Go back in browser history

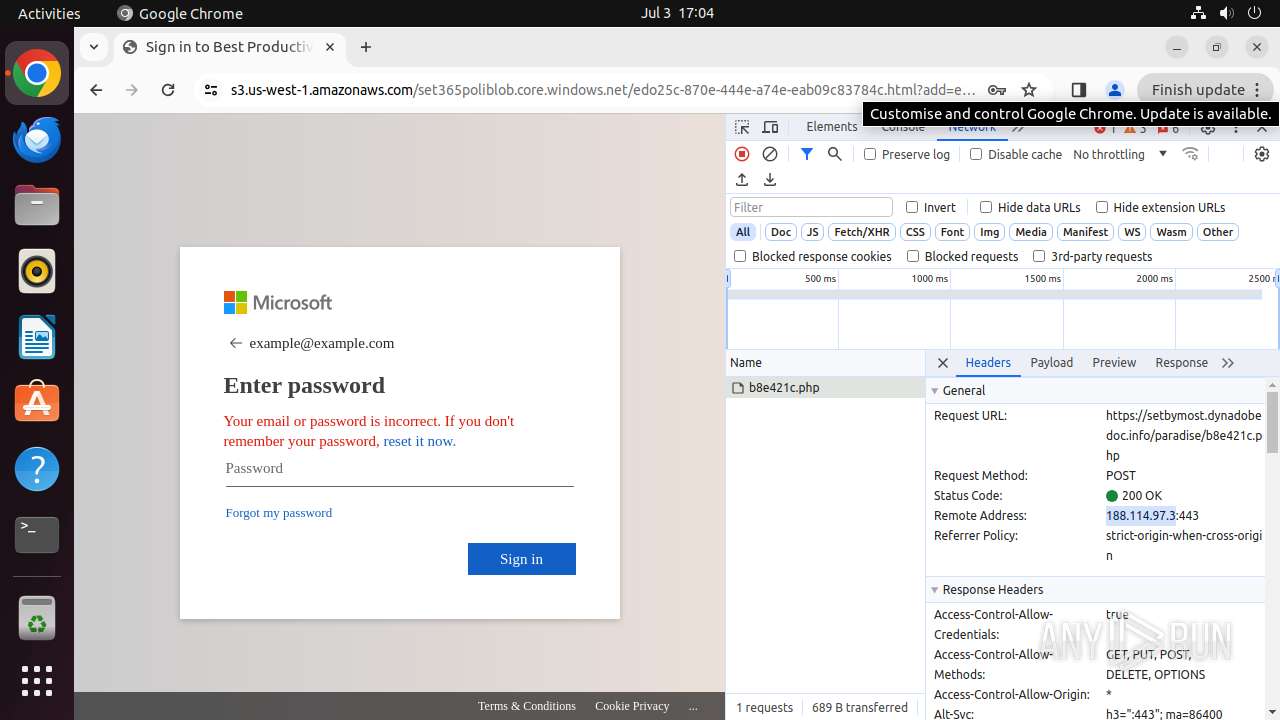96,90
